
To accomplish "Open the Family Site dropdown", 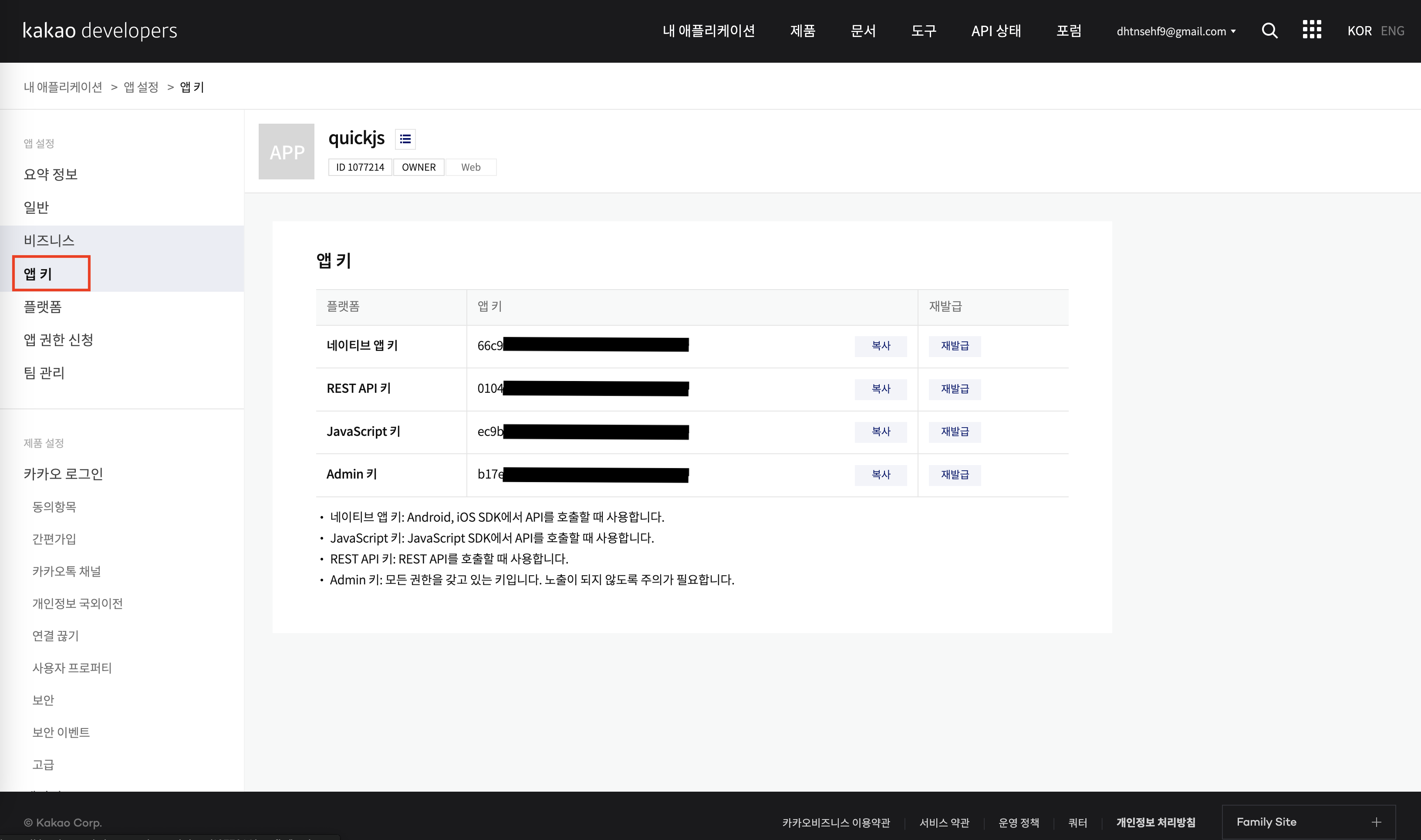I will tap(1308, 822).
